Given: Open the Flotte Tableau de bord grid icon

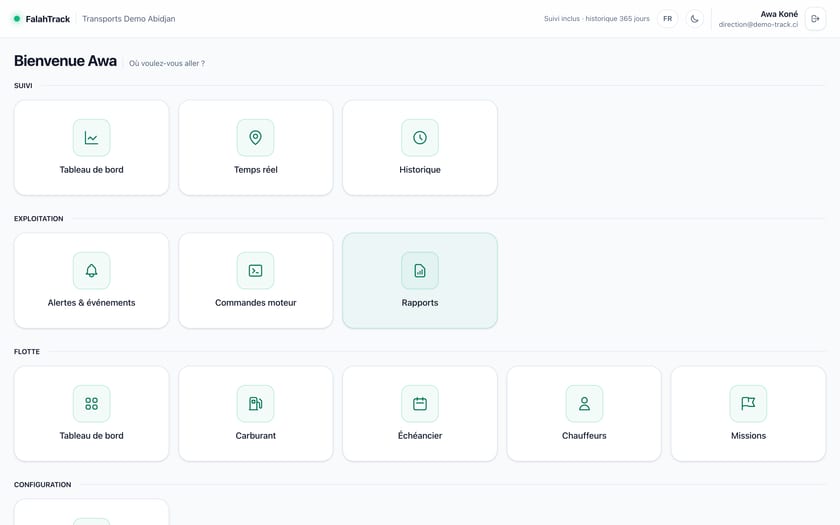Looking at the screenshot, I should pos(92,403).
